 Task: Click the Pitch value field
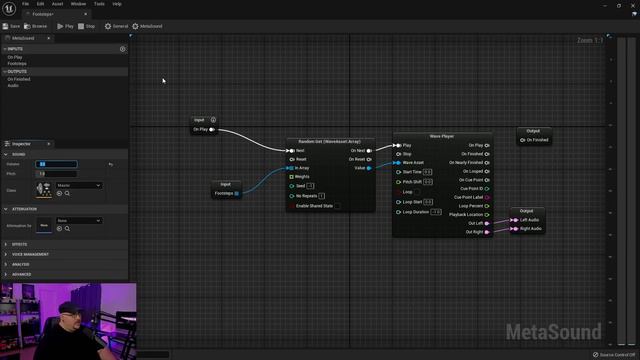56,174
